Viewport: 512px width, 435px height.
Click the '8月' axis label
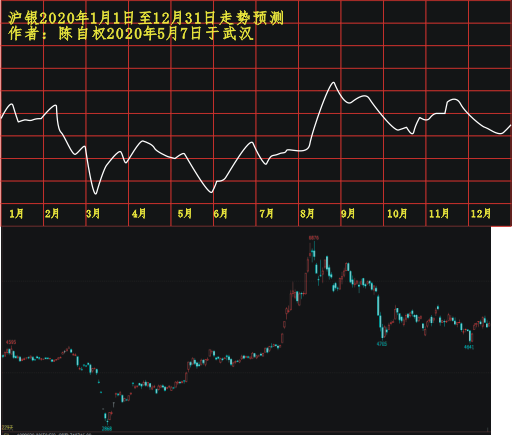point(307,214)
